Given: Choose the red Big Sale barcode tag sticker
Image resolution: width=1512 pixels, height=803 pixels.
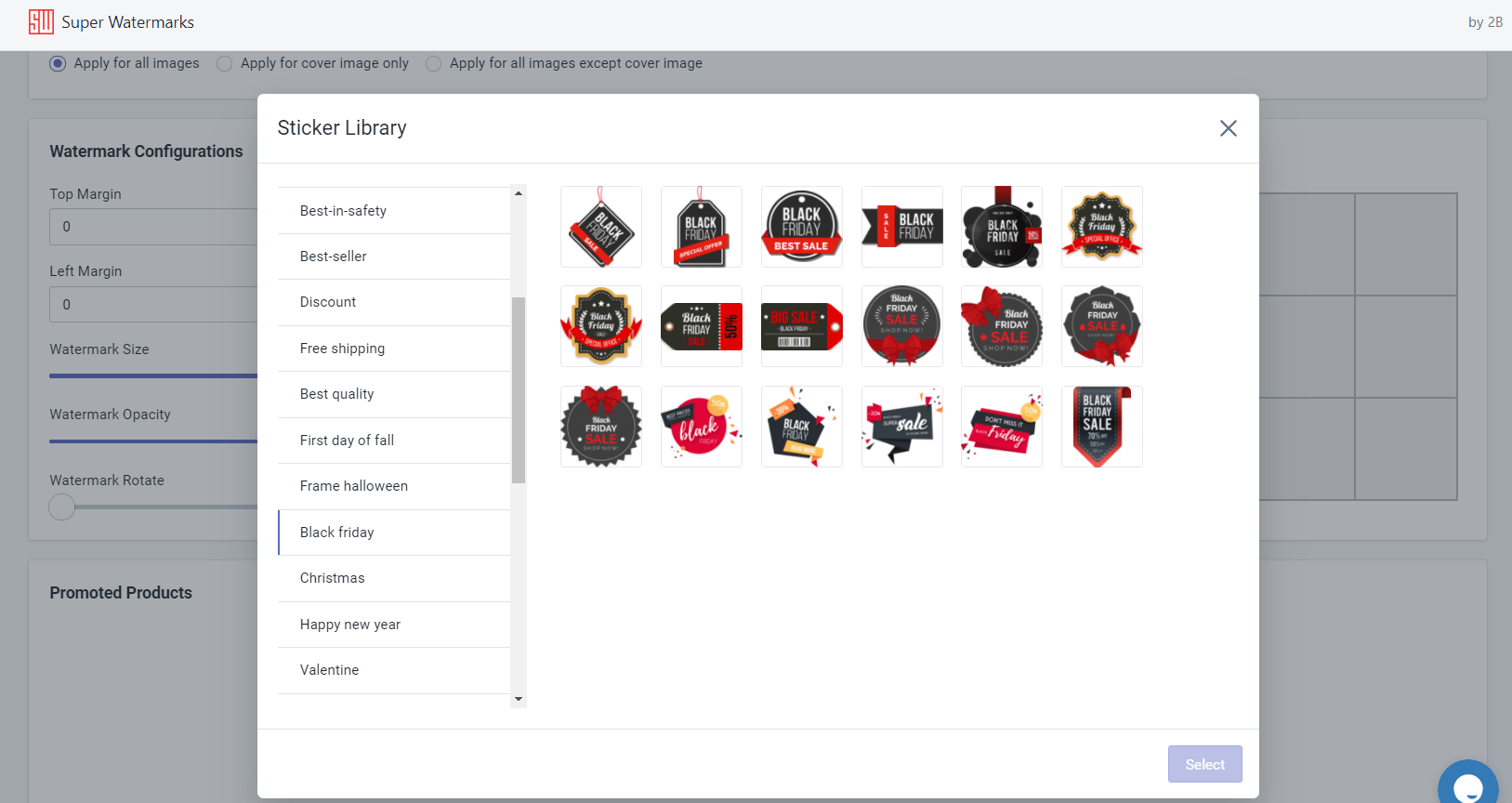Looking at the screenshot, I should pyautogui.click(x=802, y=326).
